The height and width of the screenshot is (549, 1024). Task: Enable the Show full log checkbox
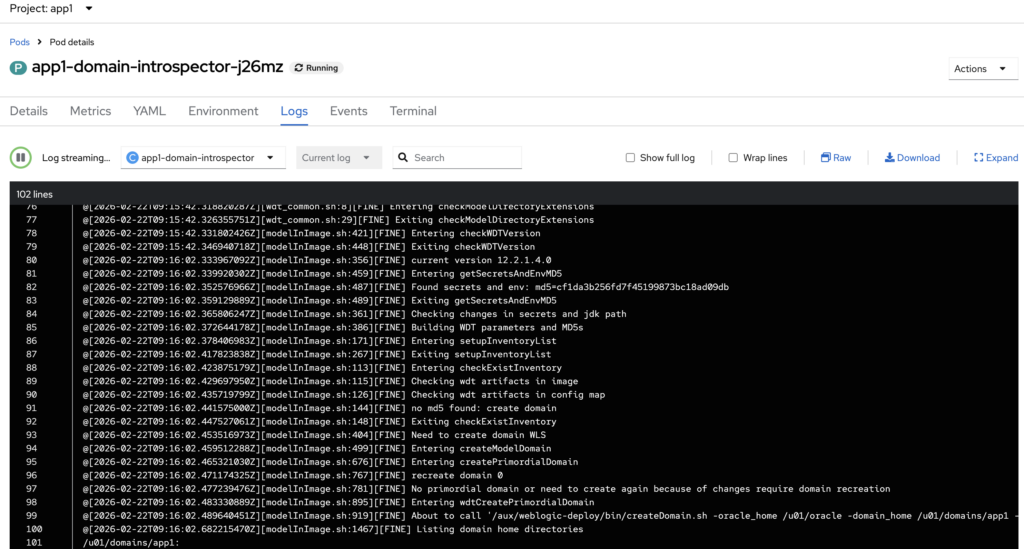[x=630, y=158]
